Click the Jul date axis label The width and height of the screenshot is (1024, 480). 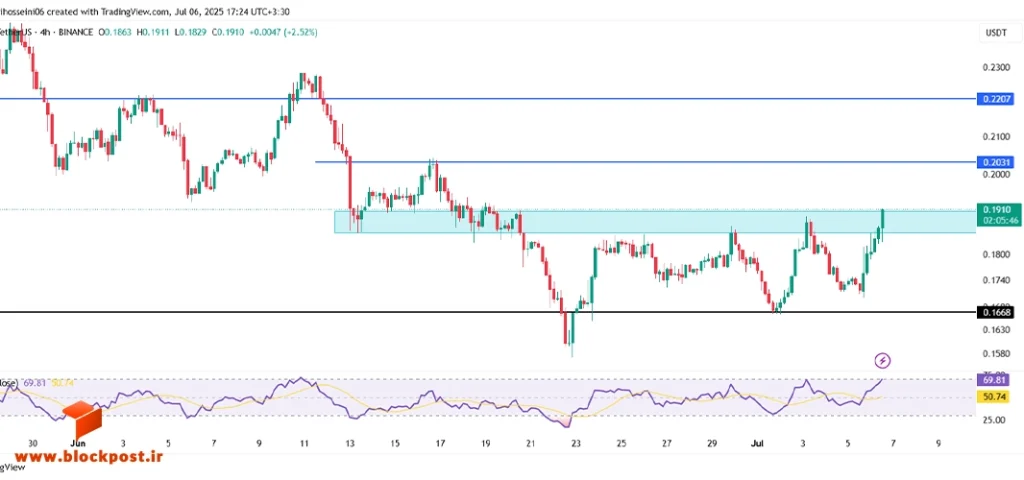(x=758, y=443)
